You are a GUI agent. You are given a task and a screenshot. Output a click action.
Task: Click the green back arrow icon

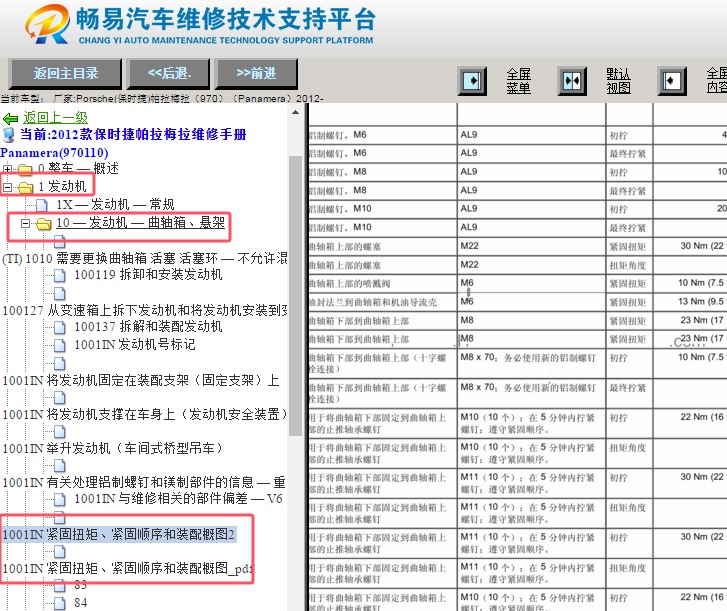click(x=10, y=119)
